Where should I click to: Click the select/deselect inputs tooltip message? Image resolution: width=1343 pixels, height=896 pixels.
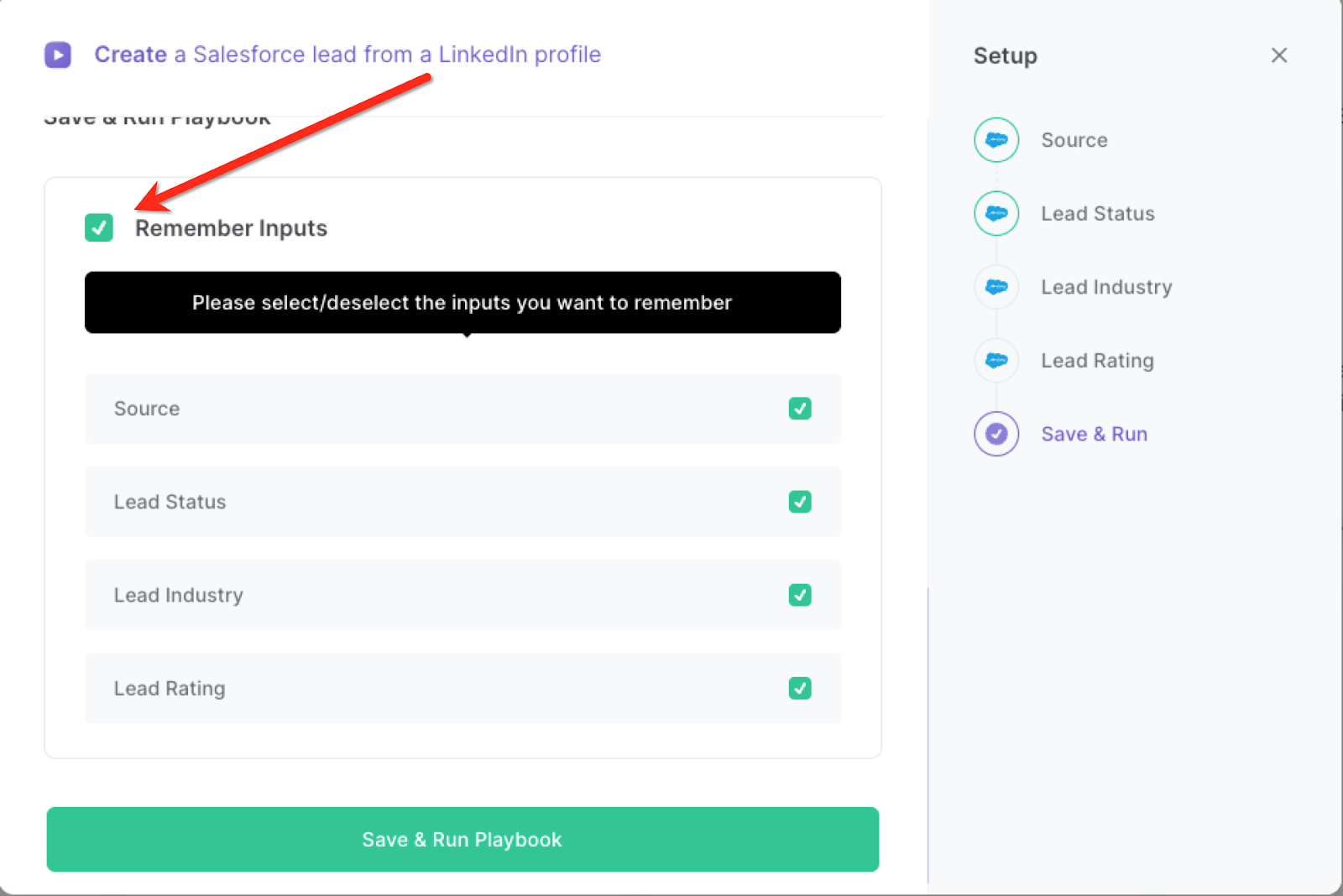(x=462, y=302)
